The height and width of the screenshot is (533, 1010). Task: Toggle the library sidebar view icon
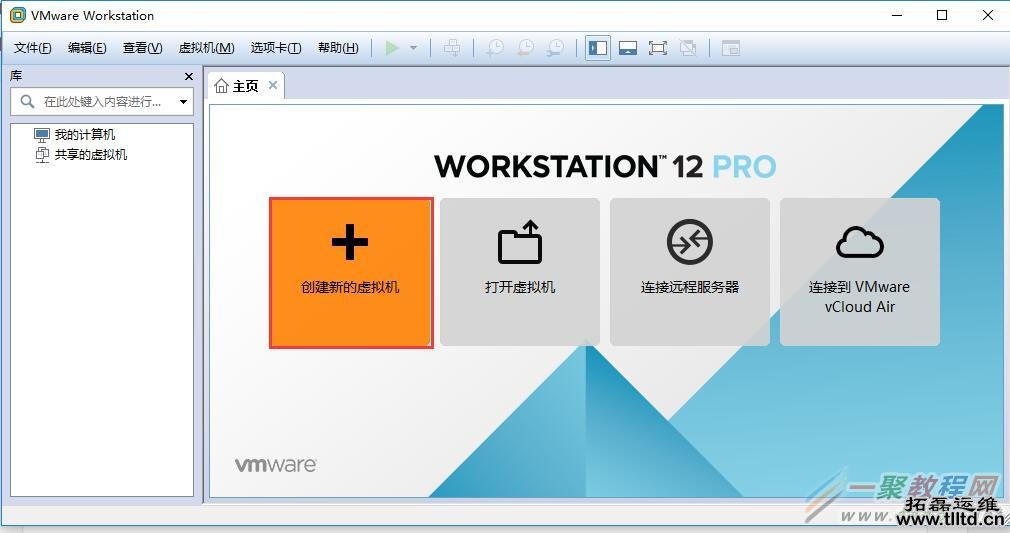pyautogui.click(x=598, y=48)
